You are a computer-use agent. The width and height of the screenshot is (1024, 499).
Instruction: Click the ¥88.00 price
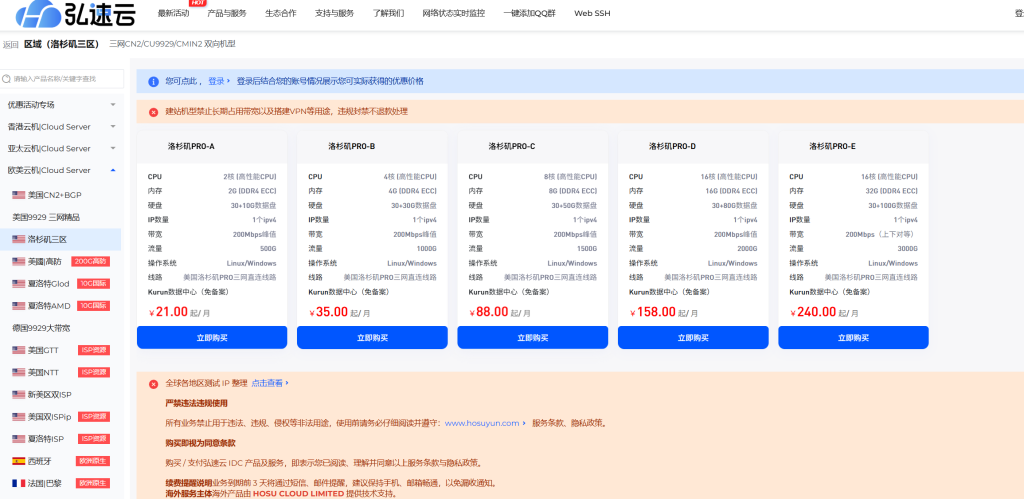[489, 312]
